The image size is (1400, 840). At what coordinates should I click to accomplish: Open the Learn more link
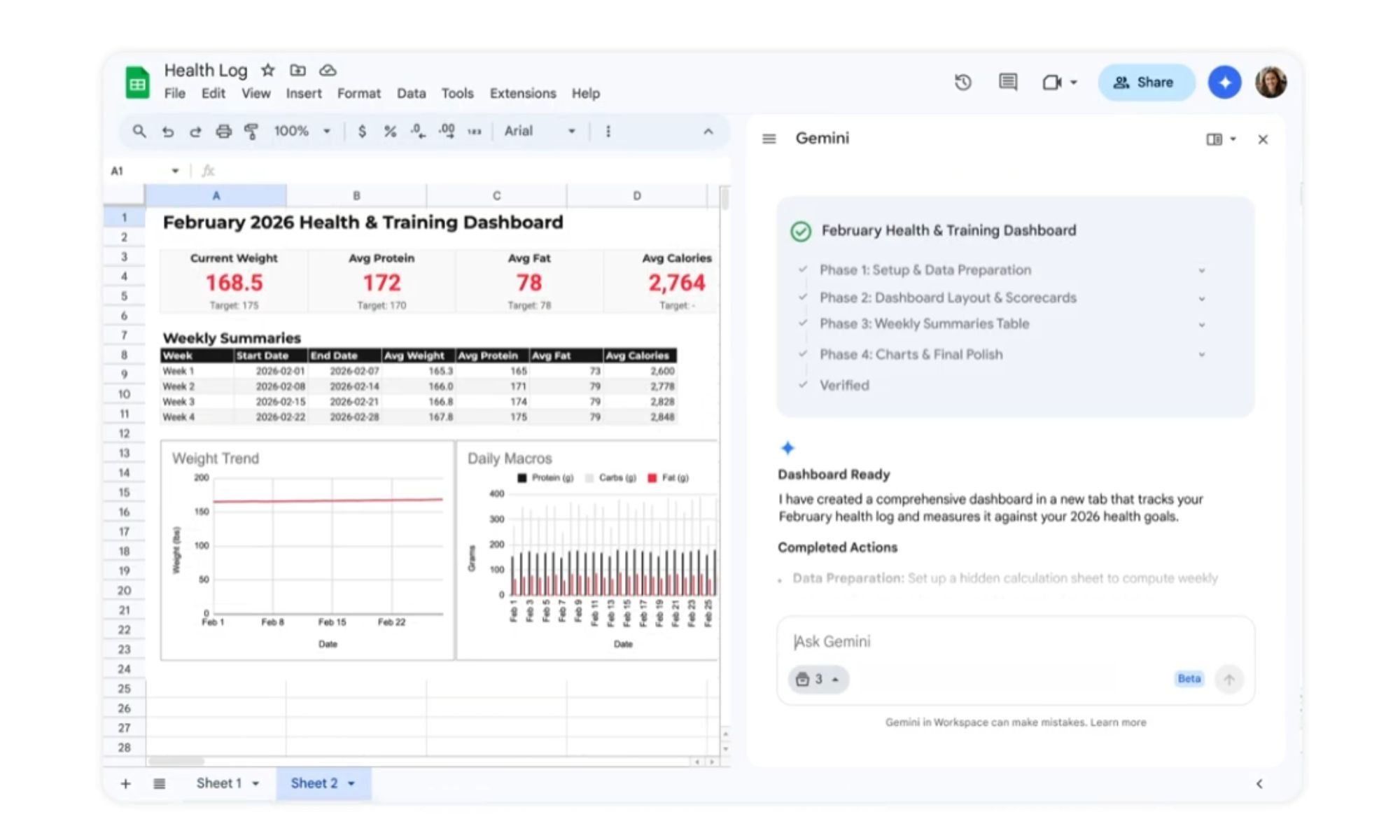coord(1119,722)
